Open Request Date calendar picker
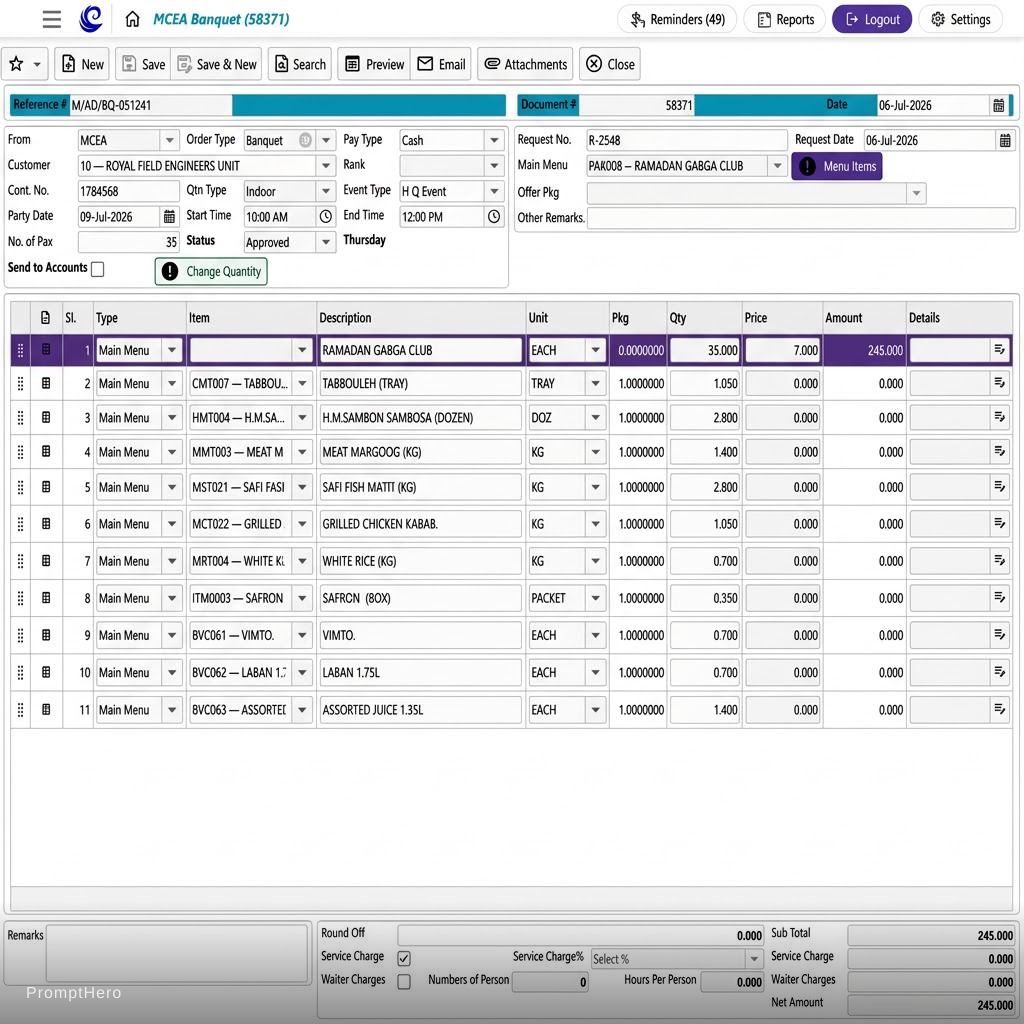This screenshot has width=1024, height=1024. click(x=1005, y=140)
